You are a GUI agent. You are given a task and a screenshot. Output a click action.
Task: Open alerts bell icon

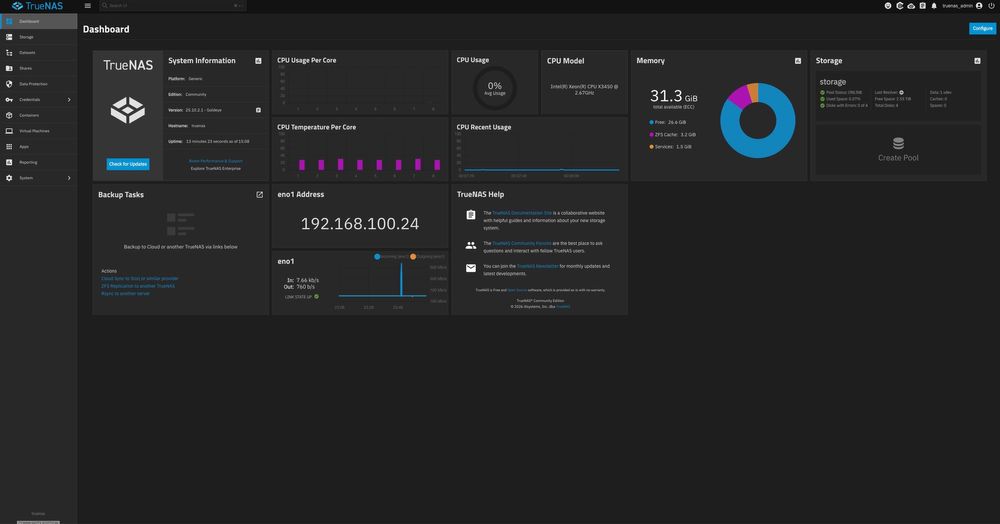click(x=934, y=6)
